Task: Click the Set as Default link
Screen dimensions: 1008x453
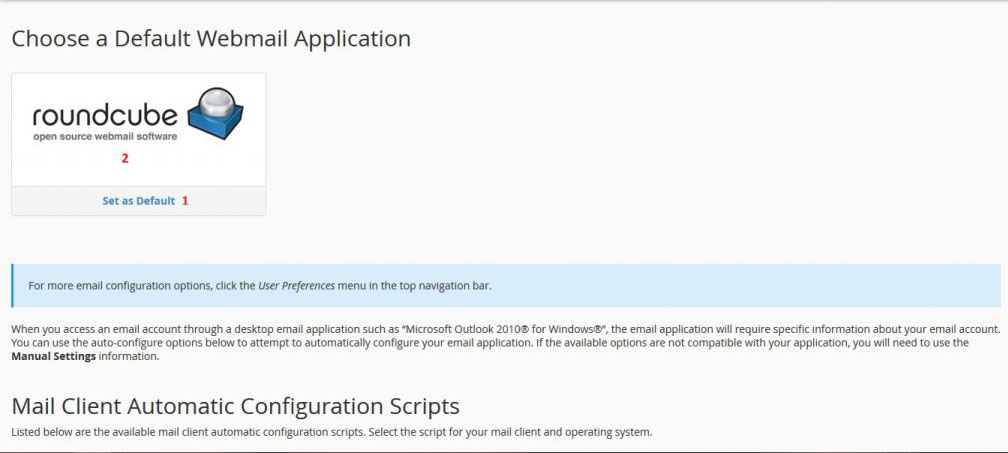Action: (138, 200)
